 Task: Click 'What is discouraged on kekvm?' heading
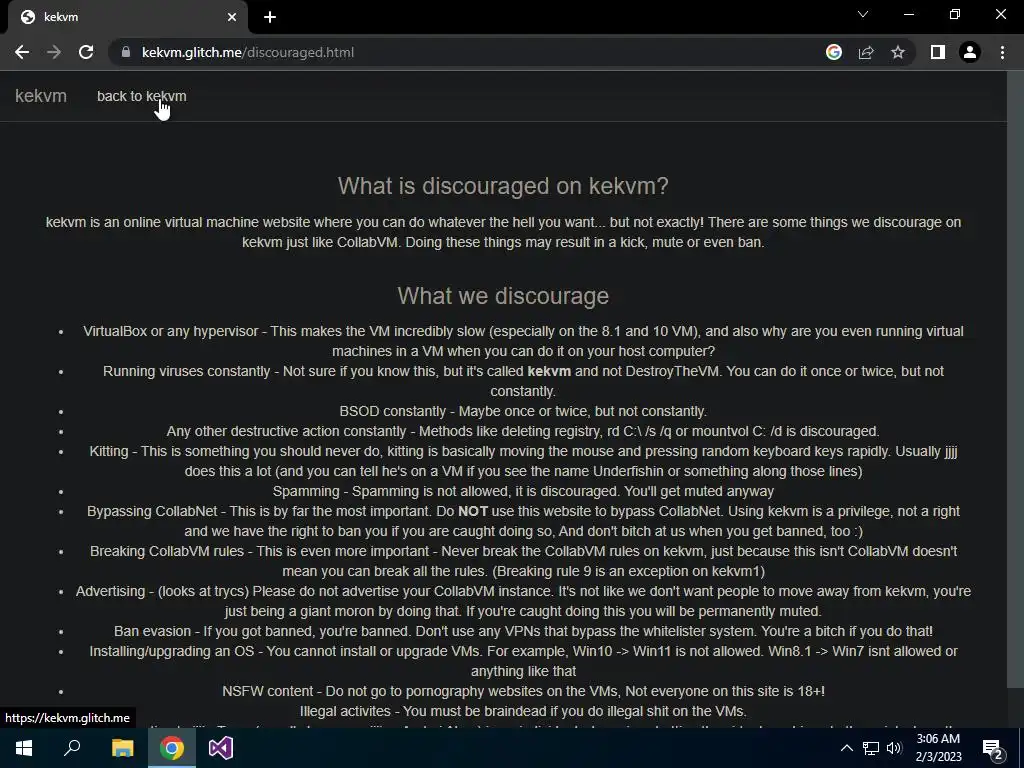tap(503, 186)
